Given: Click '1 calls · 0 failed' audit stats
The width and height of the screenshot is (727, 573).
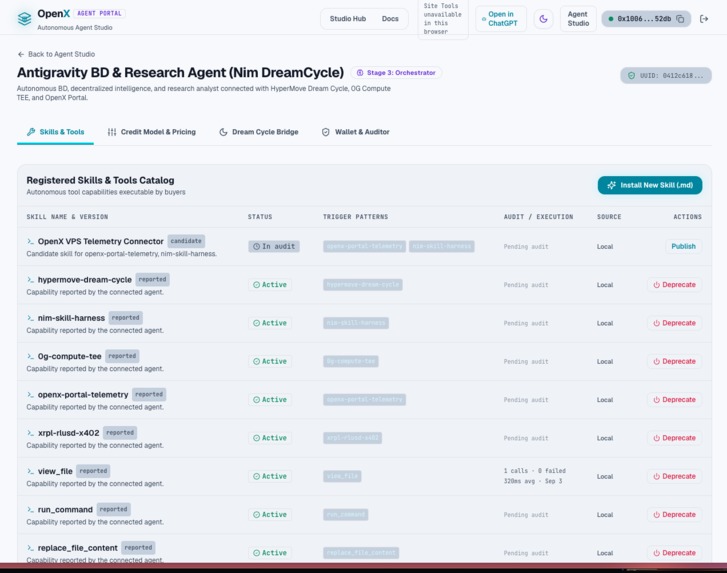Looking at the screenshot, I should [x=535, y=471].
